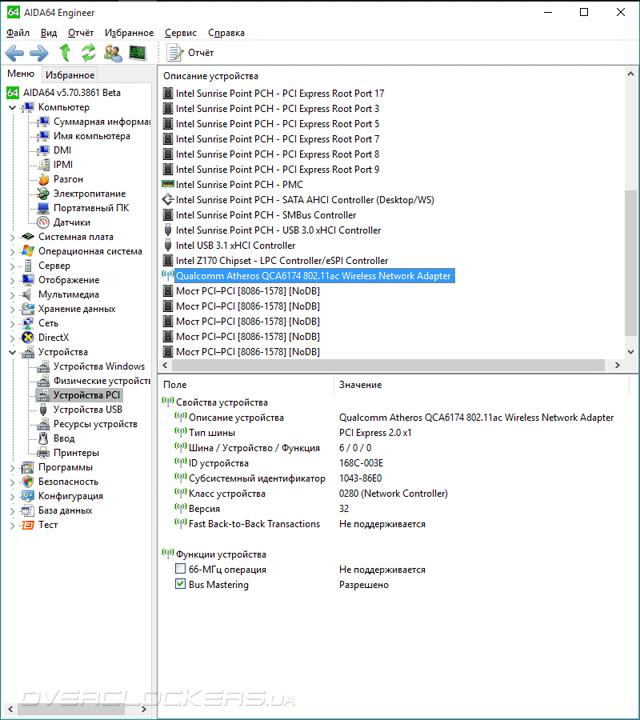Click the Qualcomm Atheros wireless antenna icon

pyautogui.click(x=168, y=275)
